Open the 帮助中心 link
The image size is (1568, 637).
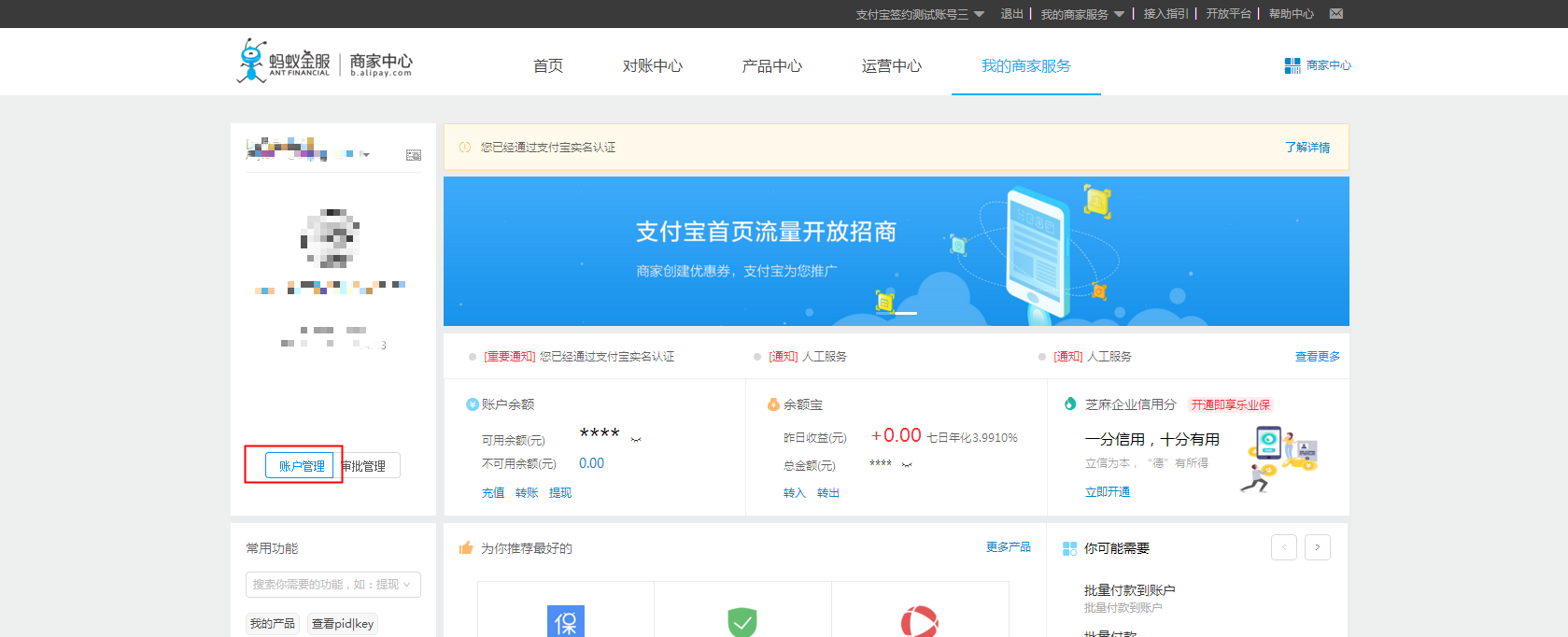pyautogui.click(x=1292, y=14)
